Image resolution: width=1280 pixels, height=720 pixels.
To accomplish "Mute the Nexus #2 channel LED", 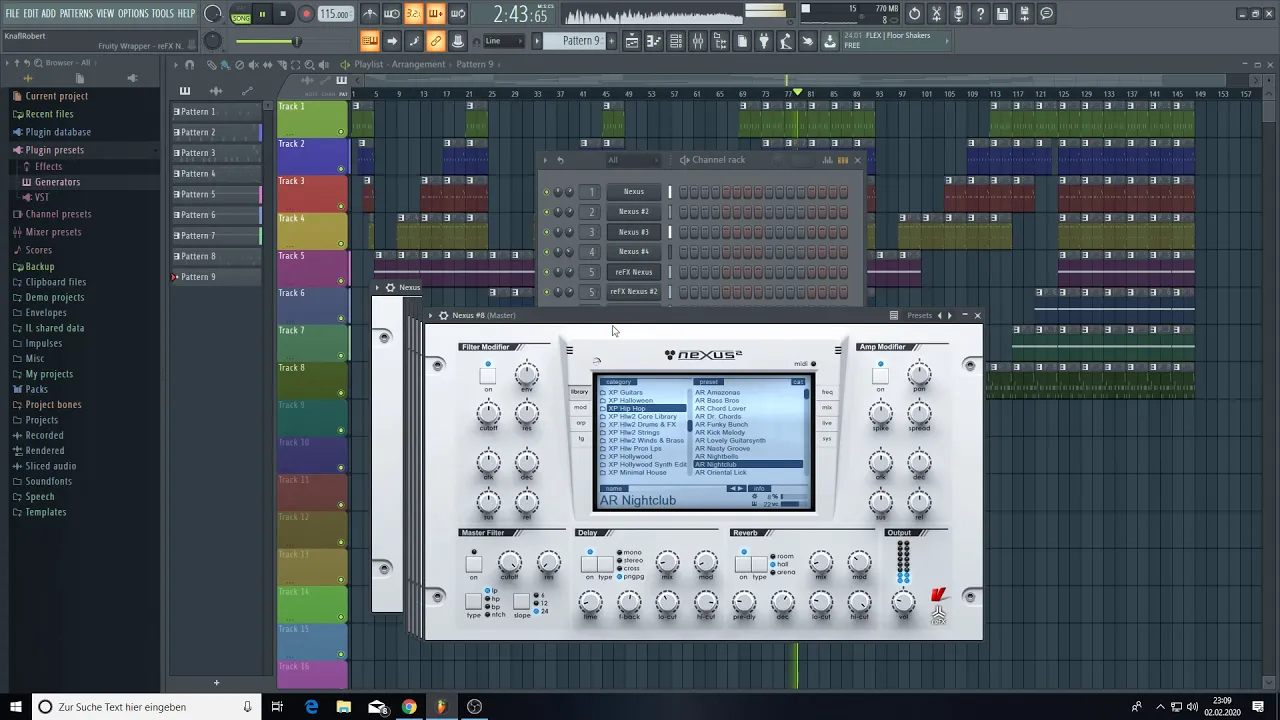I will (546, 212).
